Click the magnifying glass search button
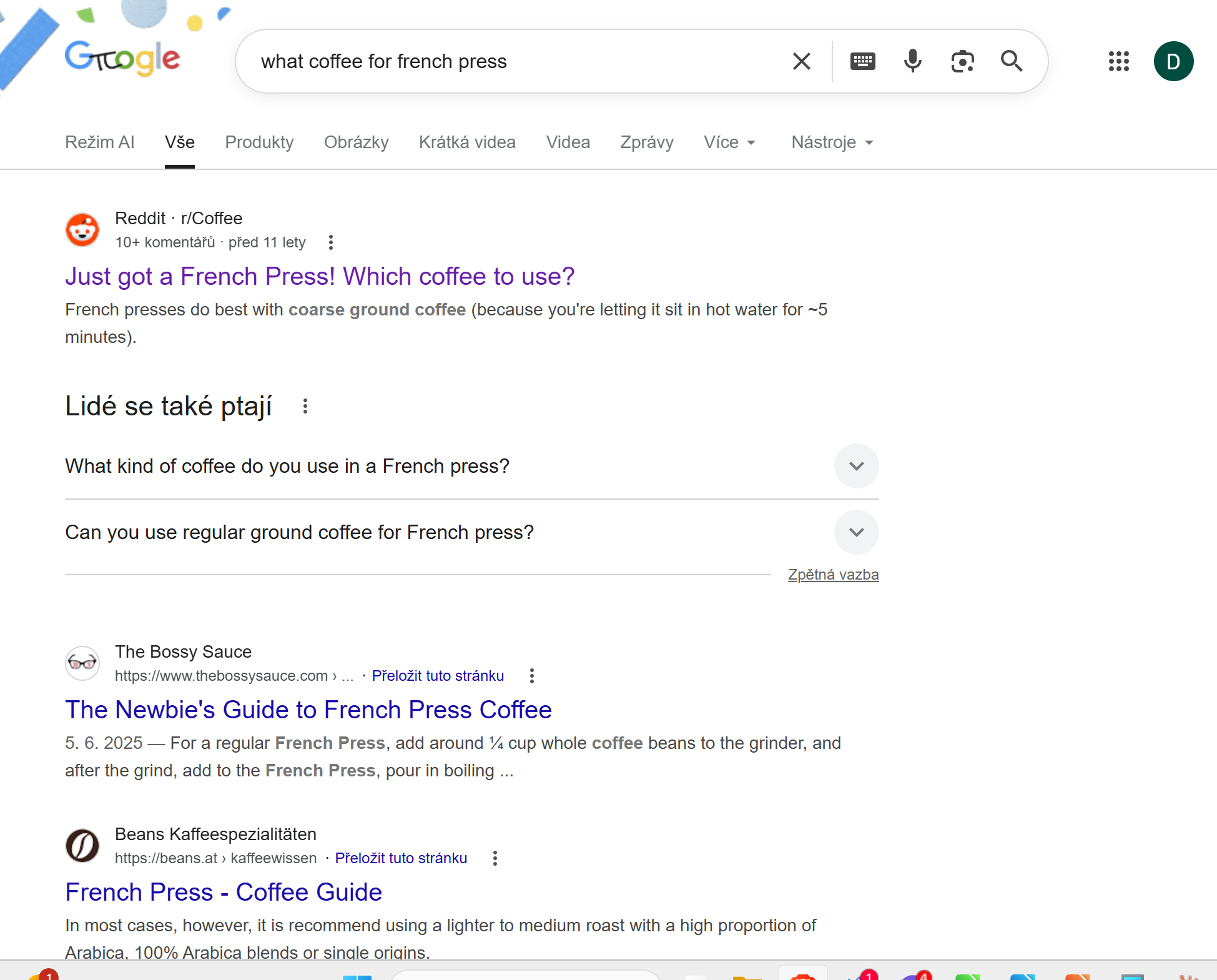The height and width of the screenshot is (980, 1217). pyautogui.click(x=1012, y=61)
